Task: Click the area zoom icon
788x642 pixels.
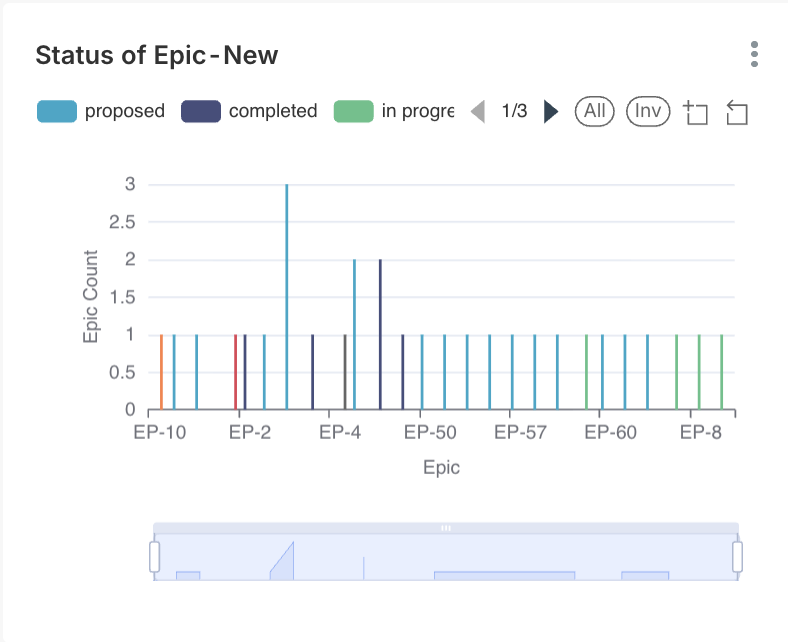Action: point(695,112)
